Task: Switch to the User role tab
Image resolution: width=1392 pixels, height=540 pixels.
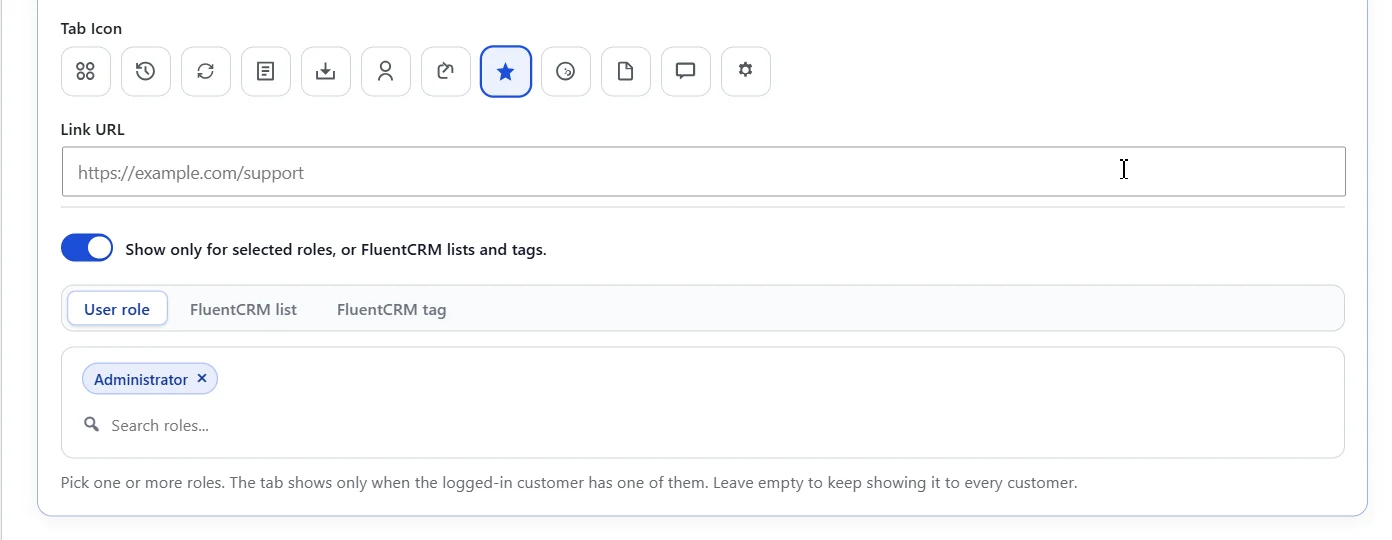Action: [x=117, y=309]
